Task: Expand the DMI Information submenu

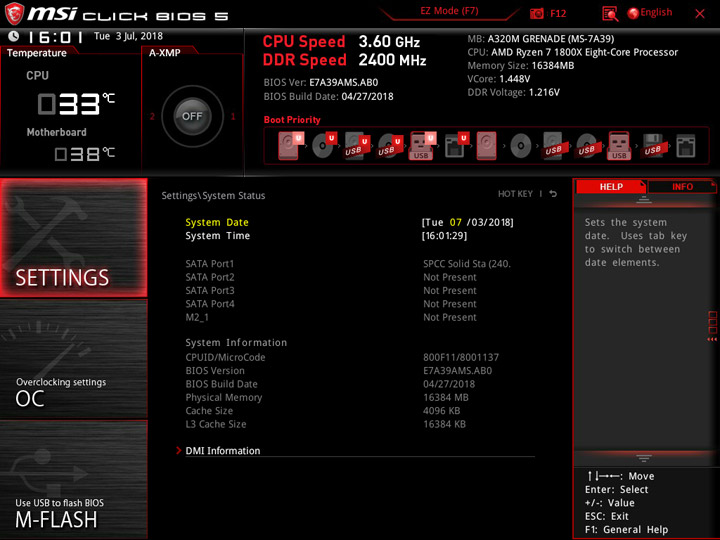Action: (x=223, y=451)
